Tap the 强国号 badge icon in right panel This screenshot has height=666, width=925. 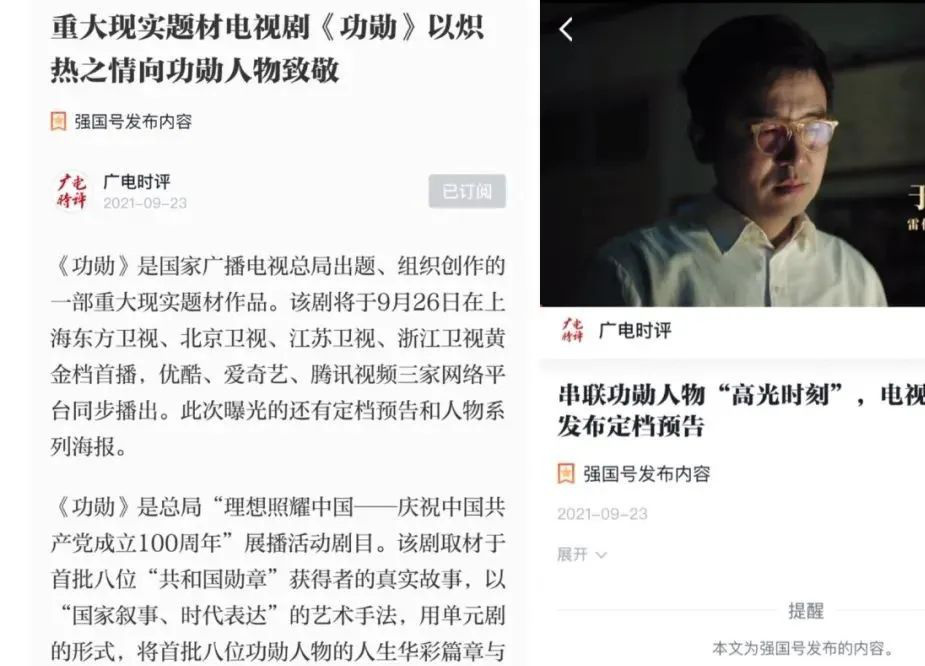pos(566,474)
